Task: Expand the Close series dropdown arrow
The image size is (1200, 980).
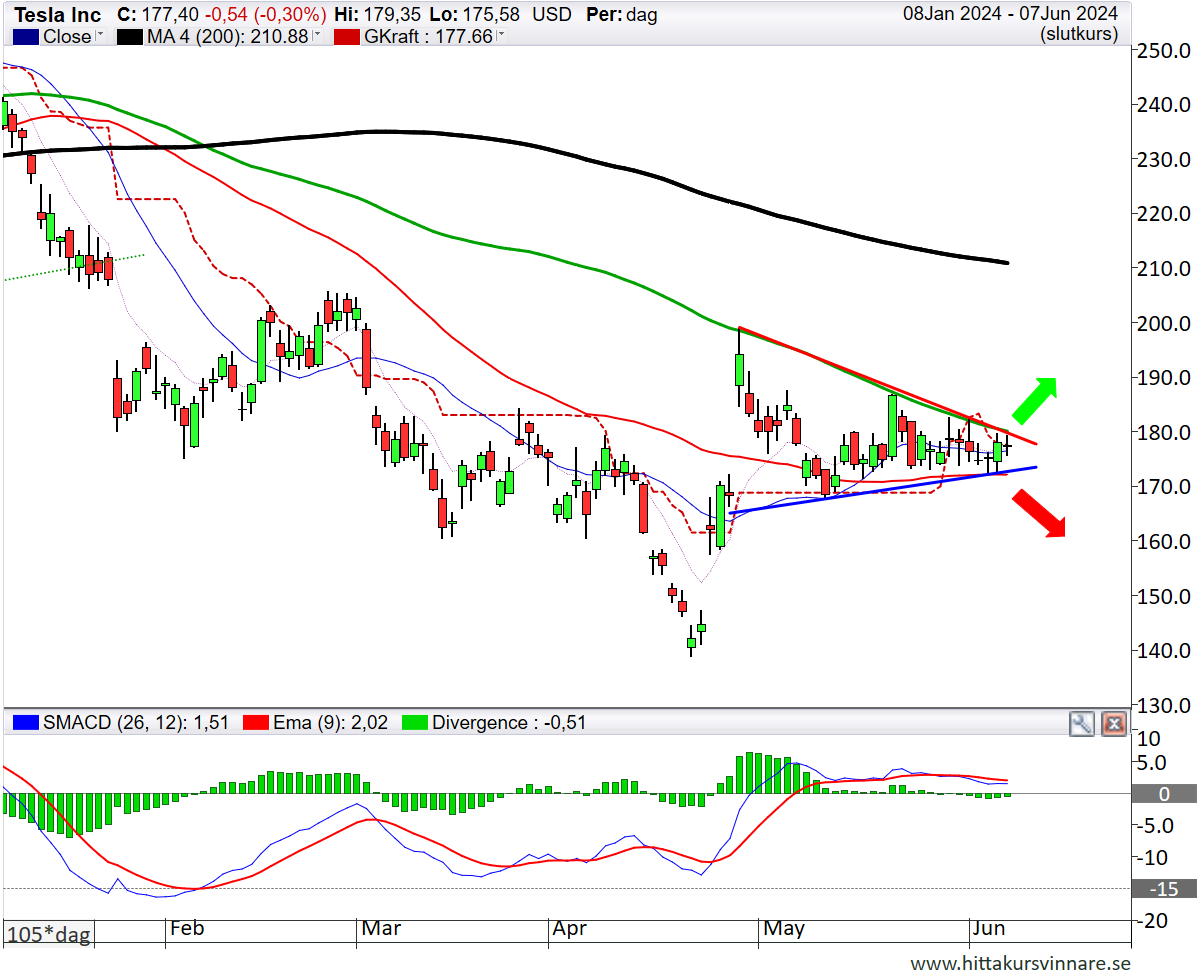Action: pyautogui.click(x=100, y=36)
